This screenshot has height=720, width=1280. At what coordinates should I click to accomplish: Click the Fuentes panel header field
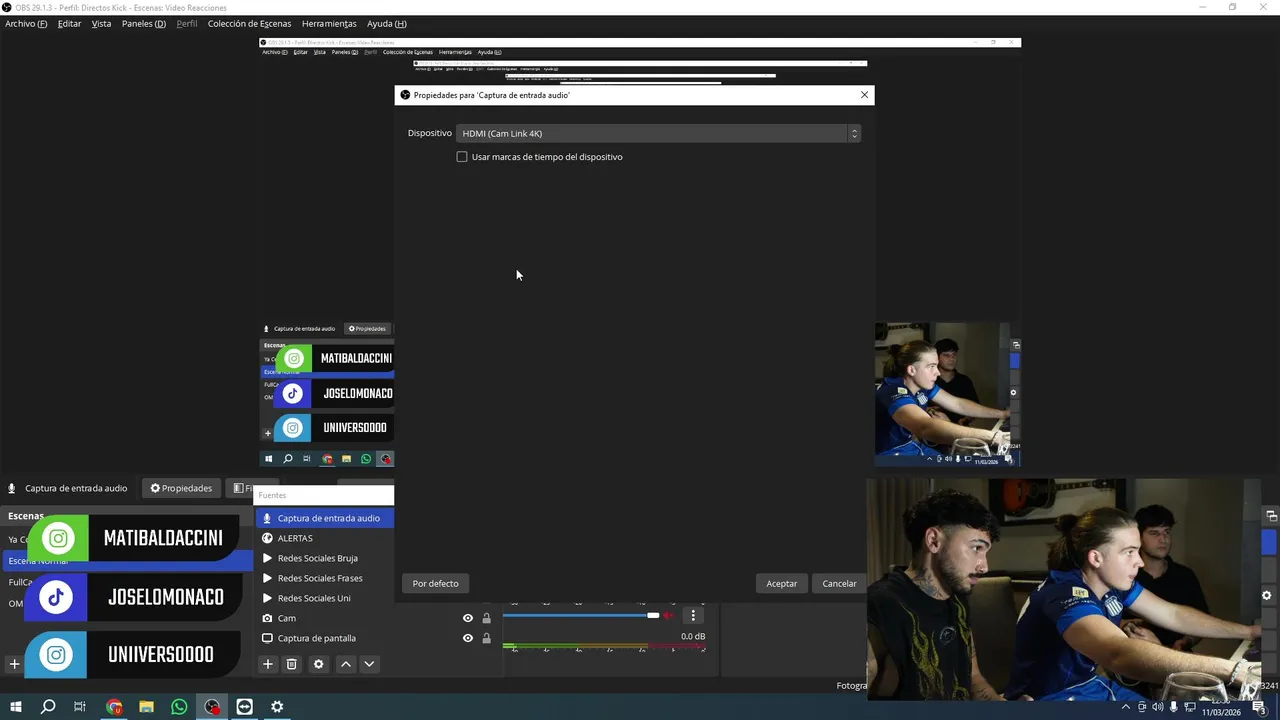[324, 495]
